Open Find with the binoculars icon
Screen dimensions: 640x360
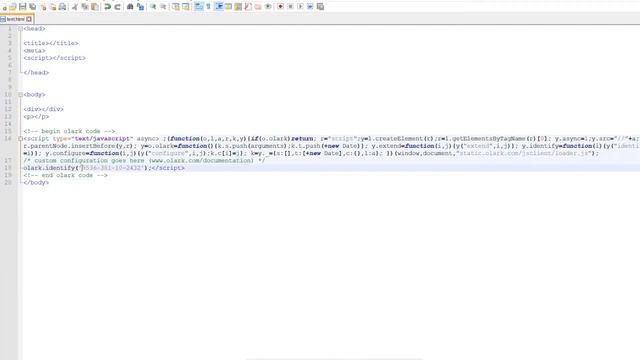coord(130,7)
